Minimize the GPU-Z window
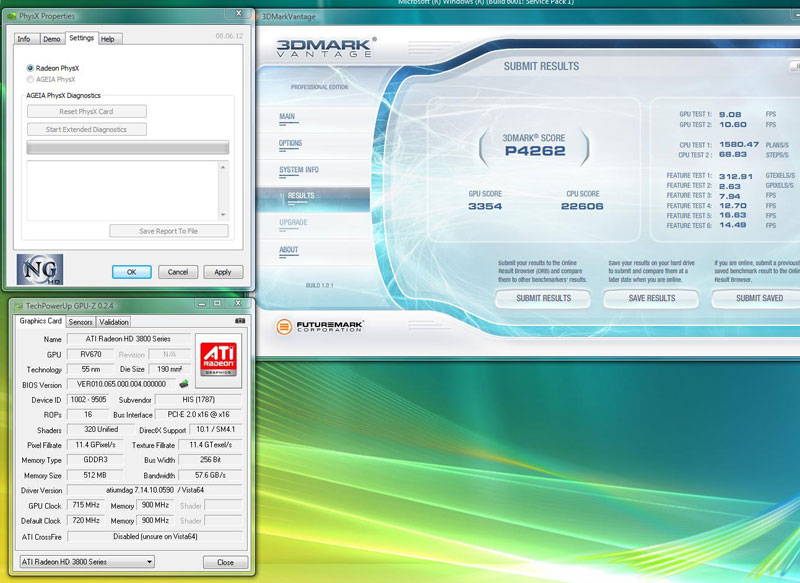800x583 pixels. (202, 303)
